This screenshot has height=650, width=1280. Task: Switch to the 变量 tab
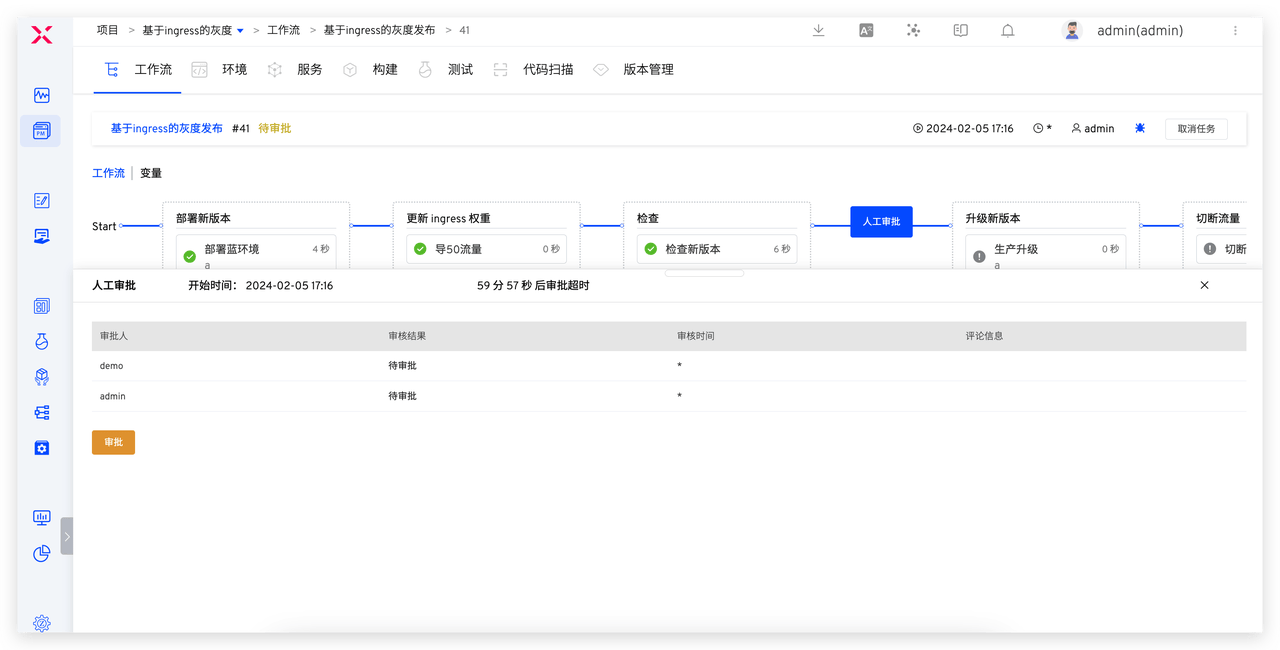pos(151,173)
